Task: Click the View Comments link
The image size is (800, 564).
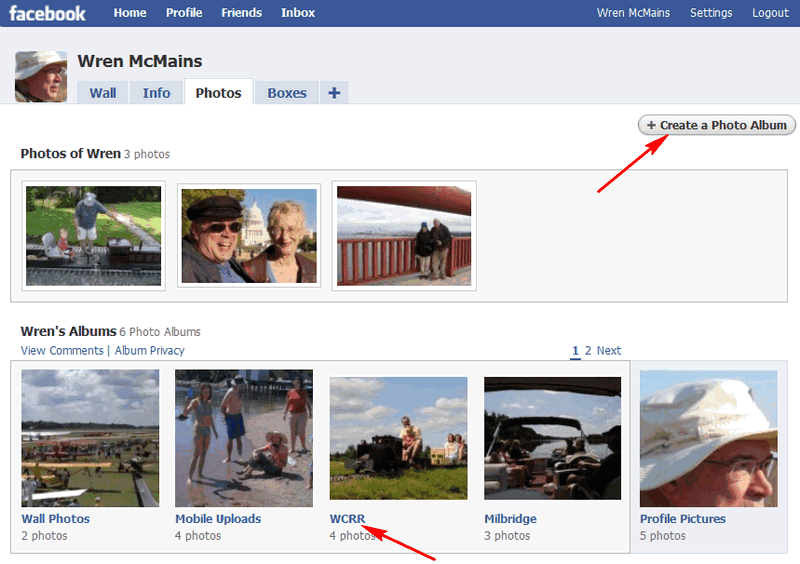Action: (x=62, y=351)
